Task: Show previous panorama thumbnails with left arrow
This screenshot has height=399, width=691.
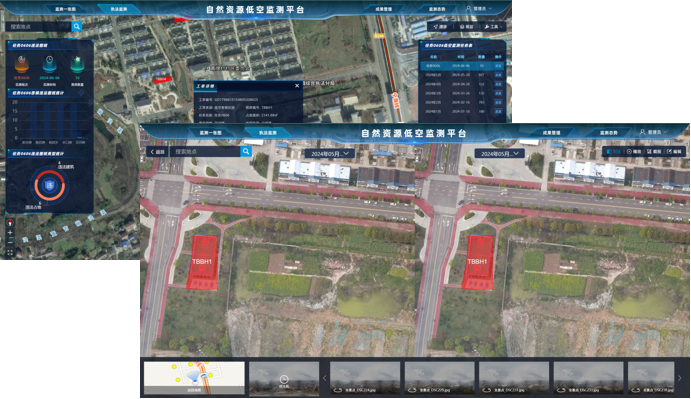Action: [325, 378]
